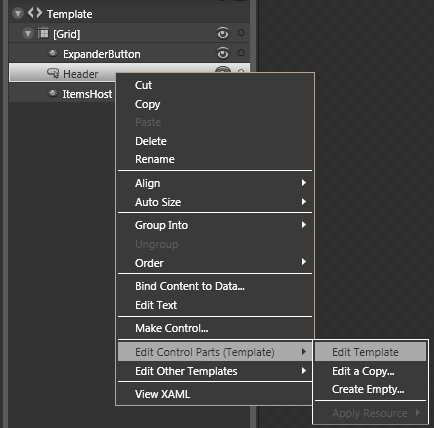Viewport: 434px width, 428px height.
Task: Open the Align submenu
Action: click(x=215, y=183)
